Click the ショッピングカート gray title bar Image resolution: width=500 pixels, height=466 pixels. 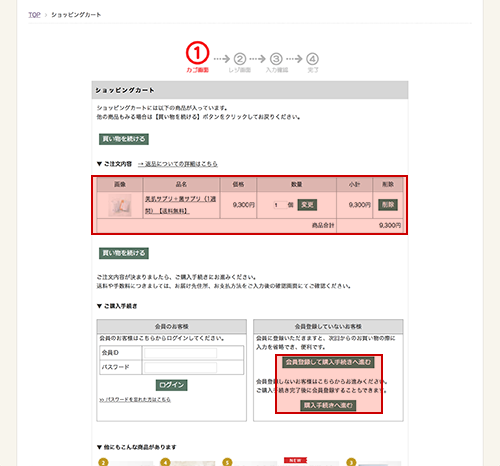[x=250, y=90]
